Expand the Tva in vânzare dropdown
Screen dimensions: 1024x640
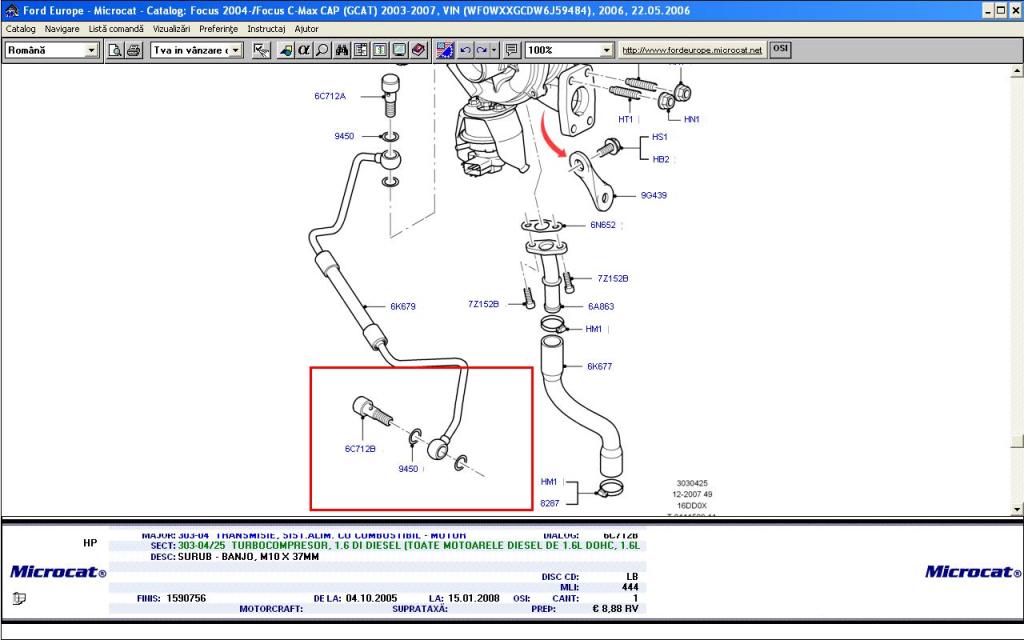236,50
